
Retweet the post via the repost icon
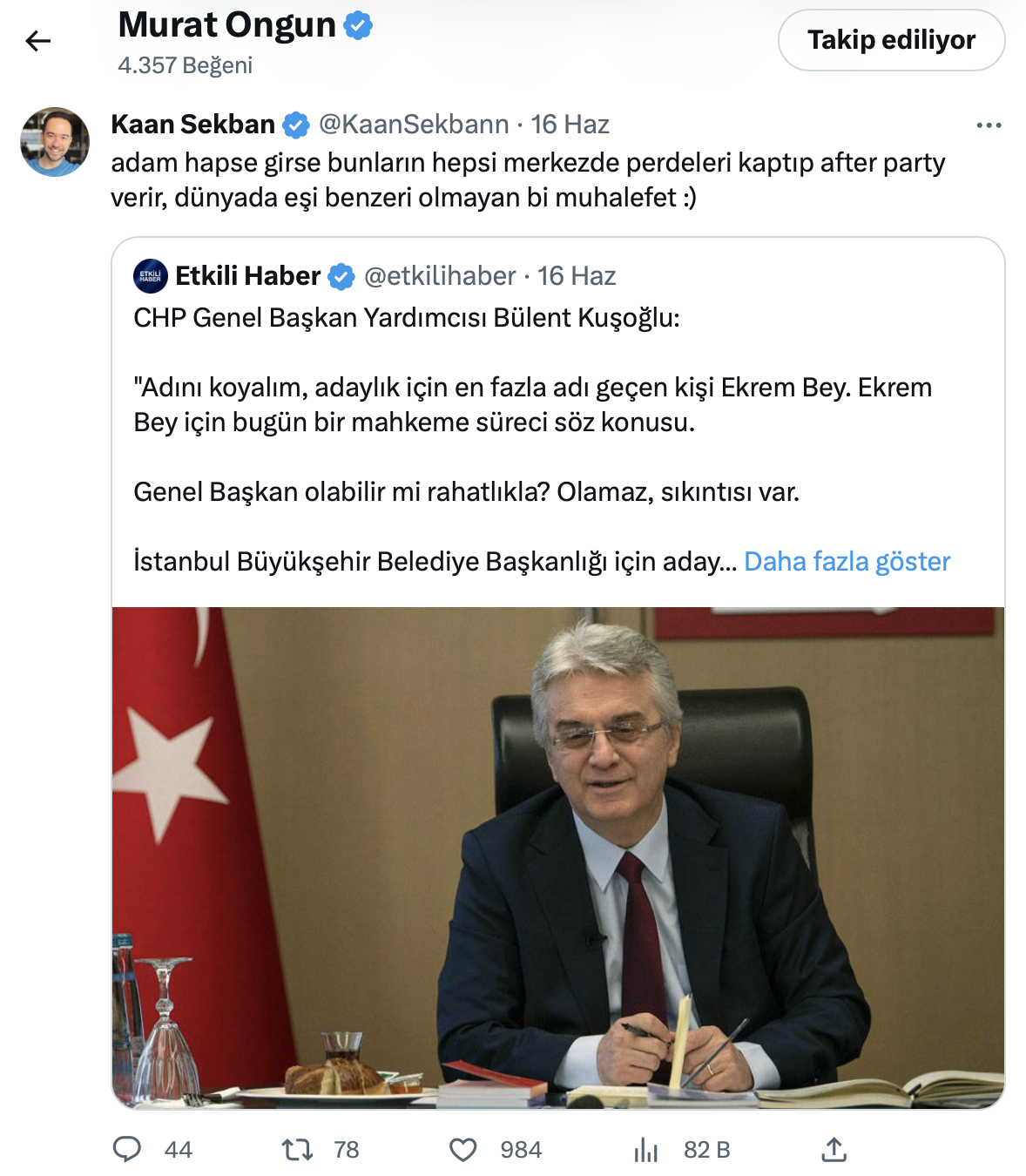pos(297,1150)
